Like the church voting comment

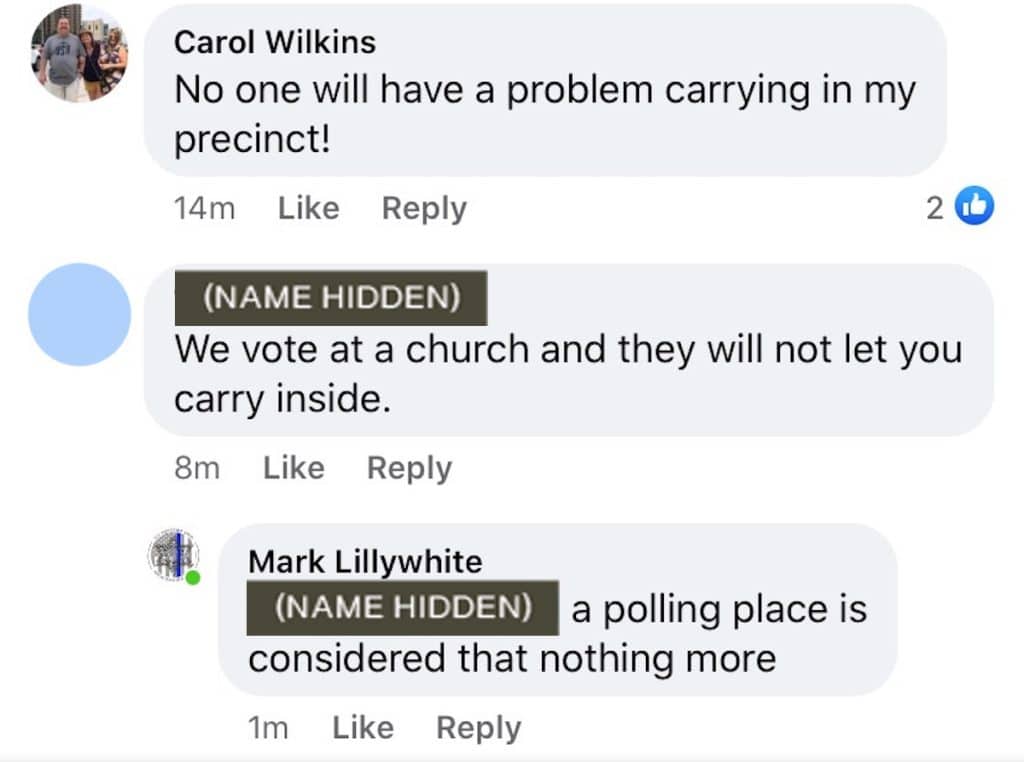point(293,468)
